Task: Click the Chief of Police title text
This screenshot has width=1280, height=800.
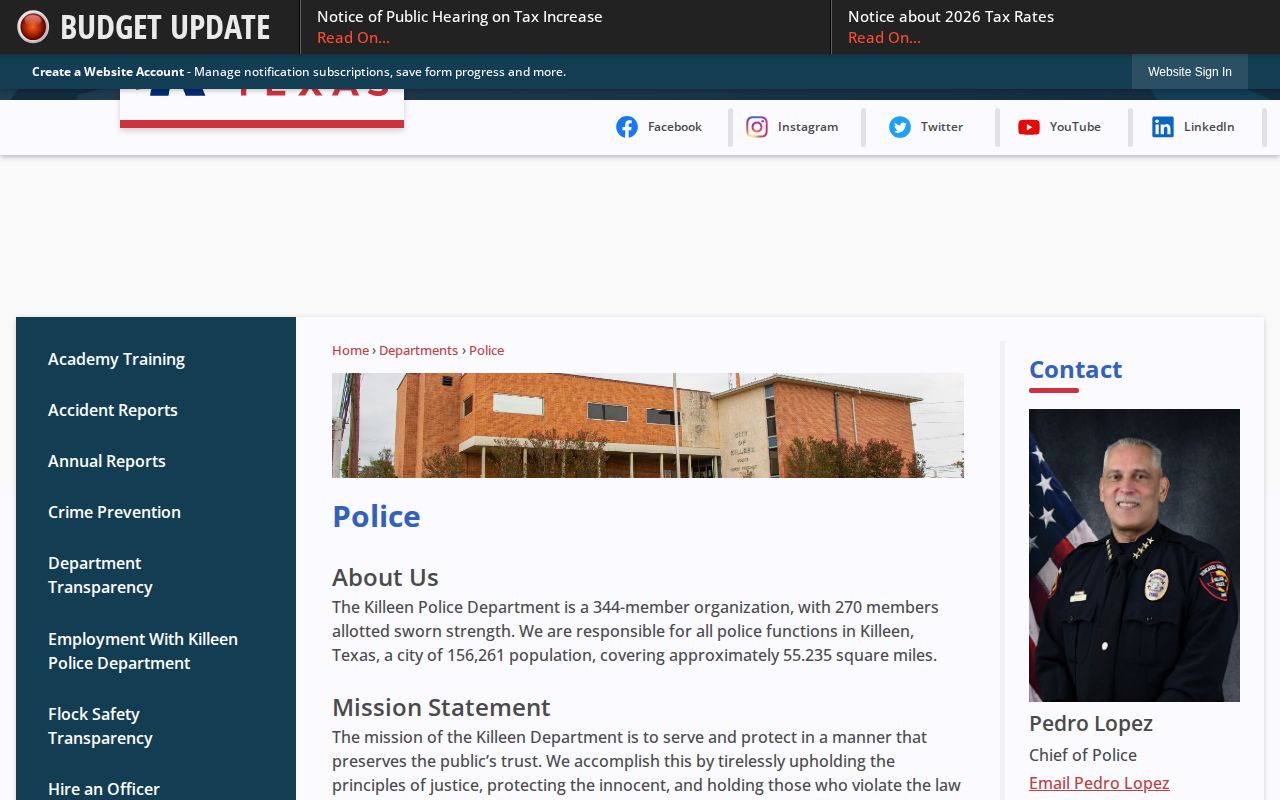Action: (1083, 755)
